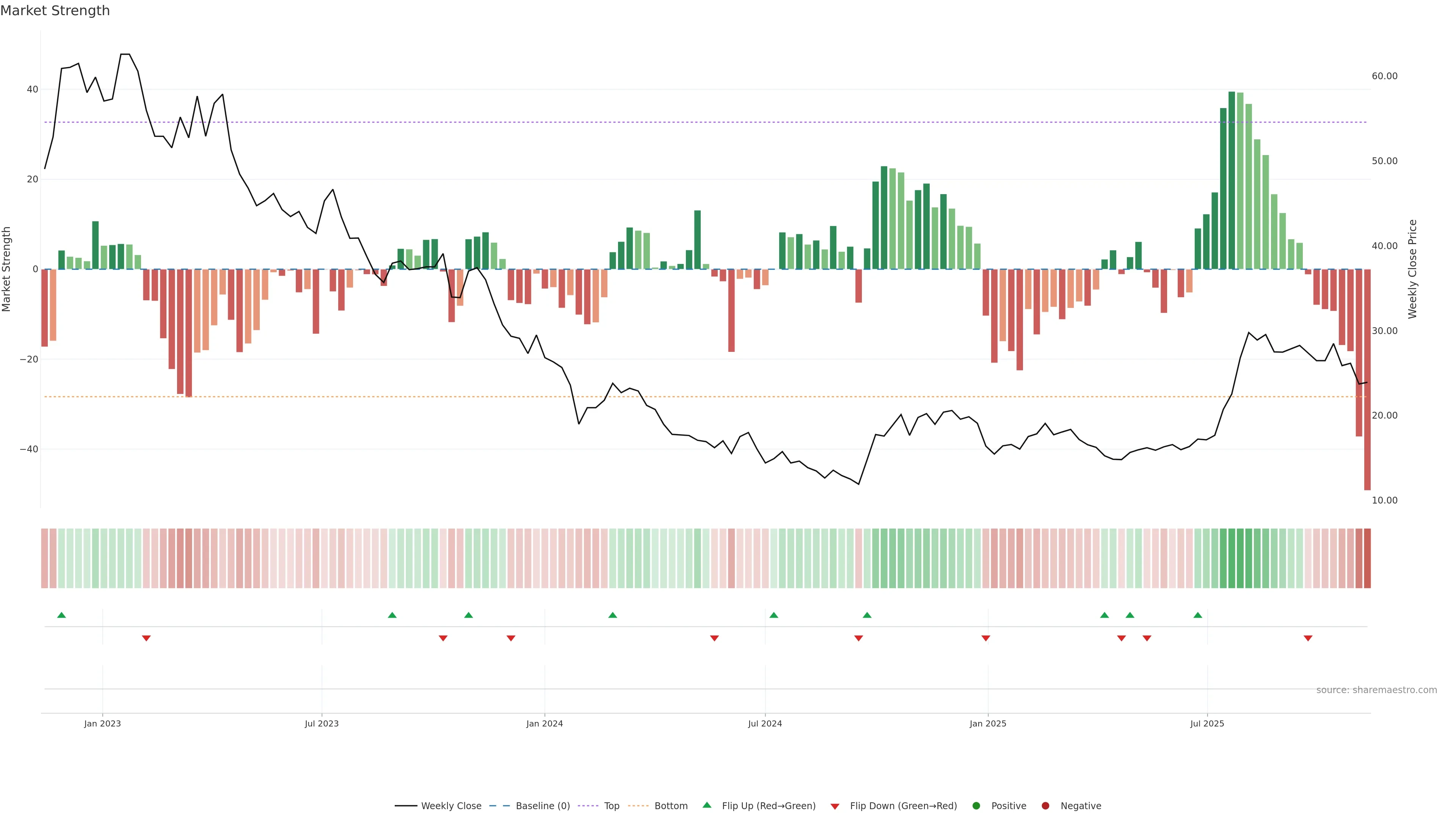This screenshot has width=1456, height=819.
Task: Click the red flip-down marker near Jan 2025
Action: (x=986, y=638)
